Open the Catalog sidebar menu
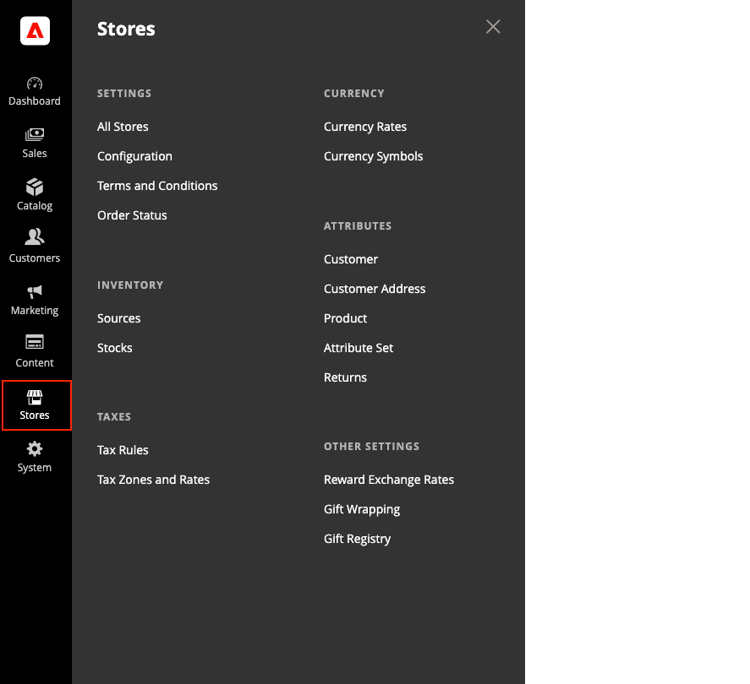750x684 pixels. pos(34,195)
